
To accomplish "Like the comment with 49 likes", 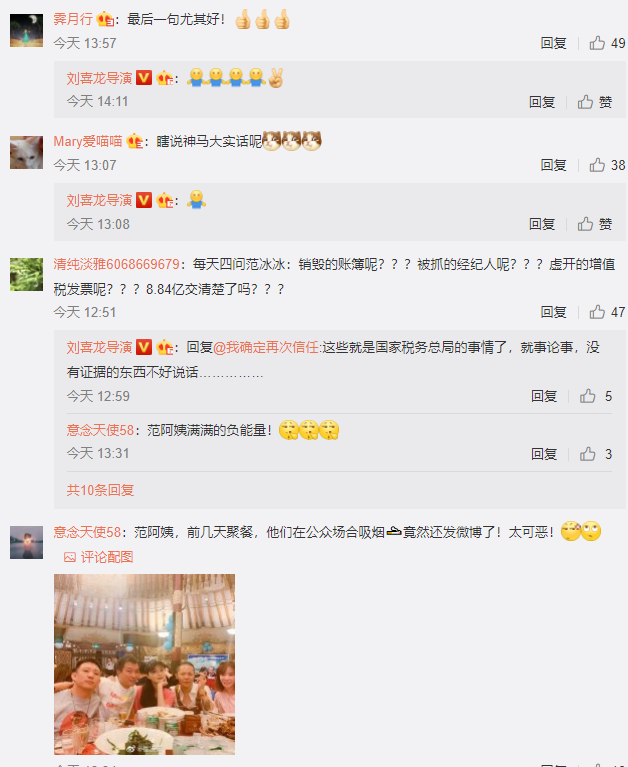I will pyautogui.click(x=607, y=43).
